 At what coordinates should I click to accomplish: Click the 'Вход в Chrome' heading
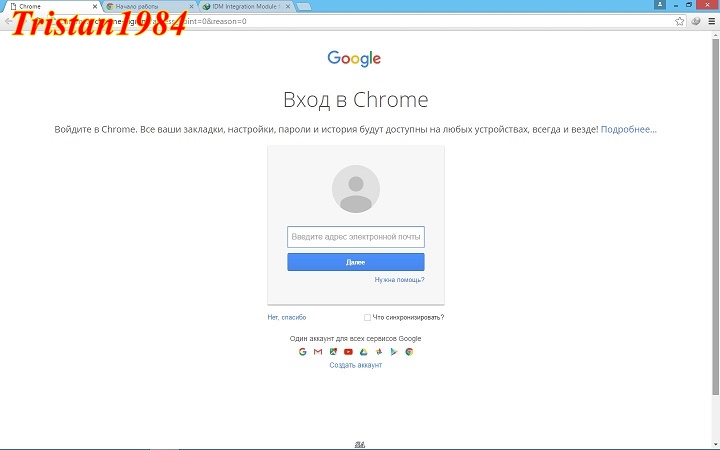pos(356,100)
